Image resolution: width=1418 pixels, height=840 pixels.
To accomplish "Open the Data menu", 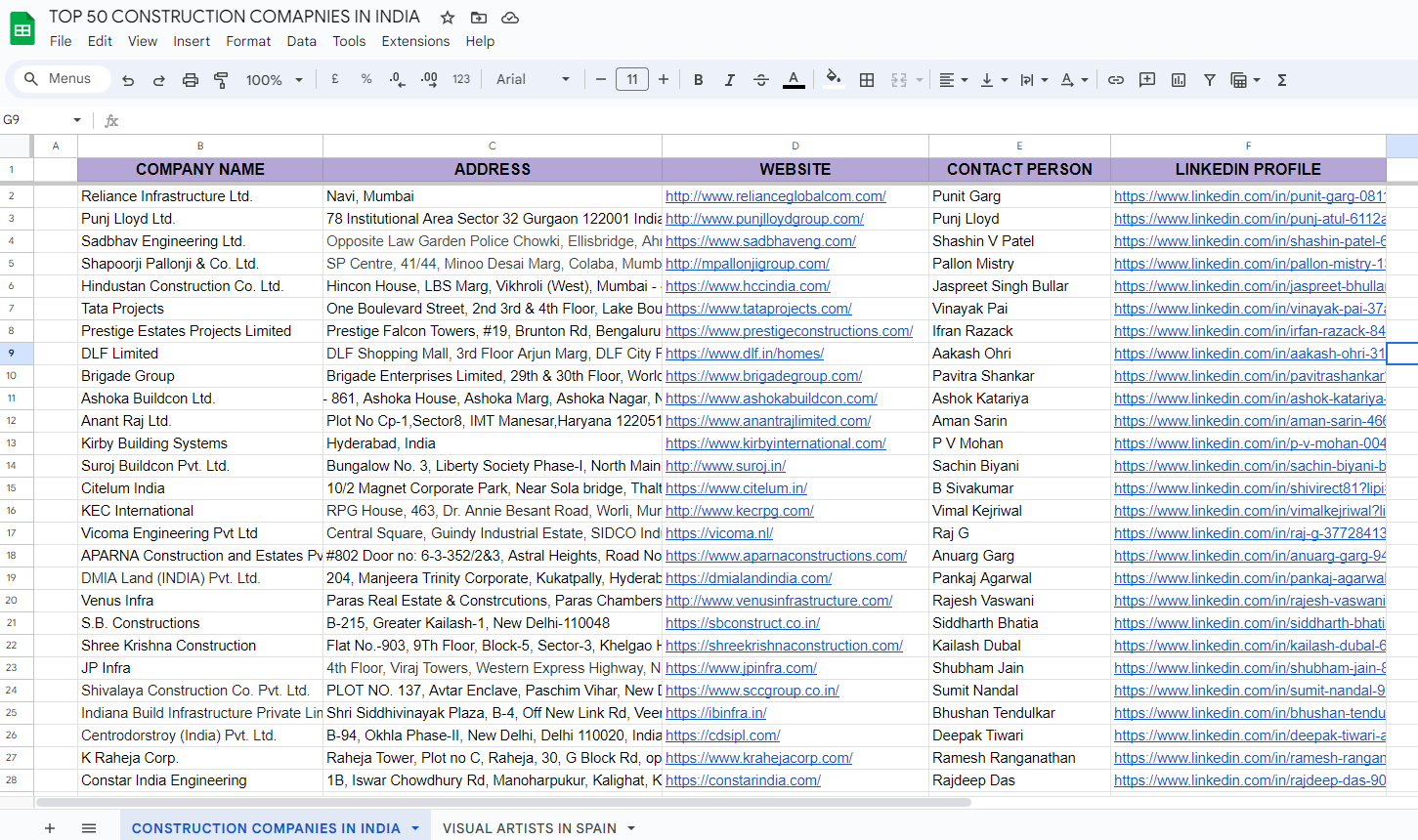I will [302, 41].
